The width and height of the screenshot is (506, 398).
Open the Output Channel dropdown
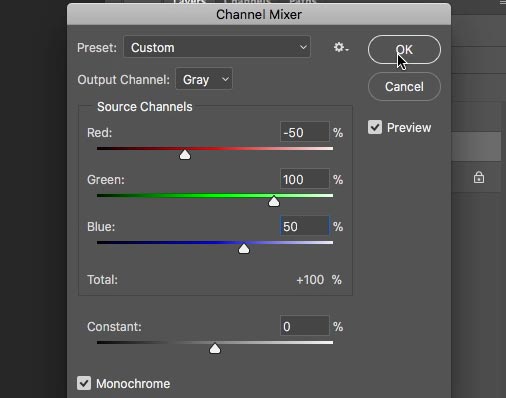point(204,79)
